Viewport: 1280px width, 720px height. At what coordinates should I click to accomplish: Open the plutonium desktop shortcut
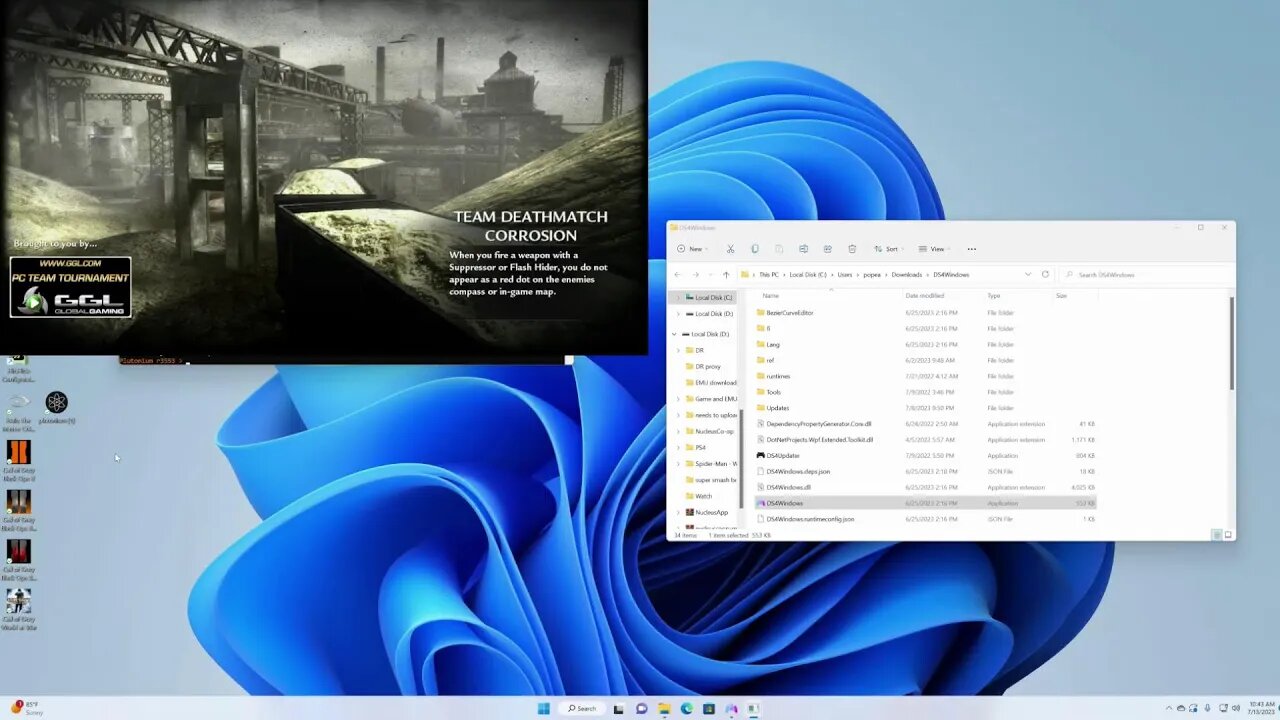point(57,407)
